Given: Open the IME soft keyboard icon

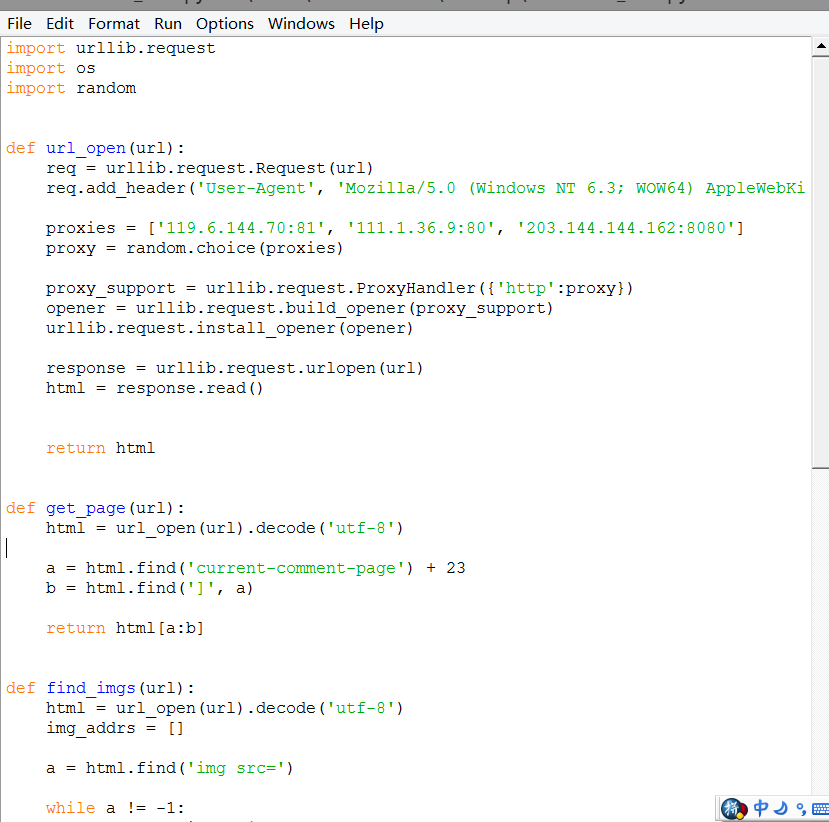Looking at the screenshot, I should pos(820,808).
